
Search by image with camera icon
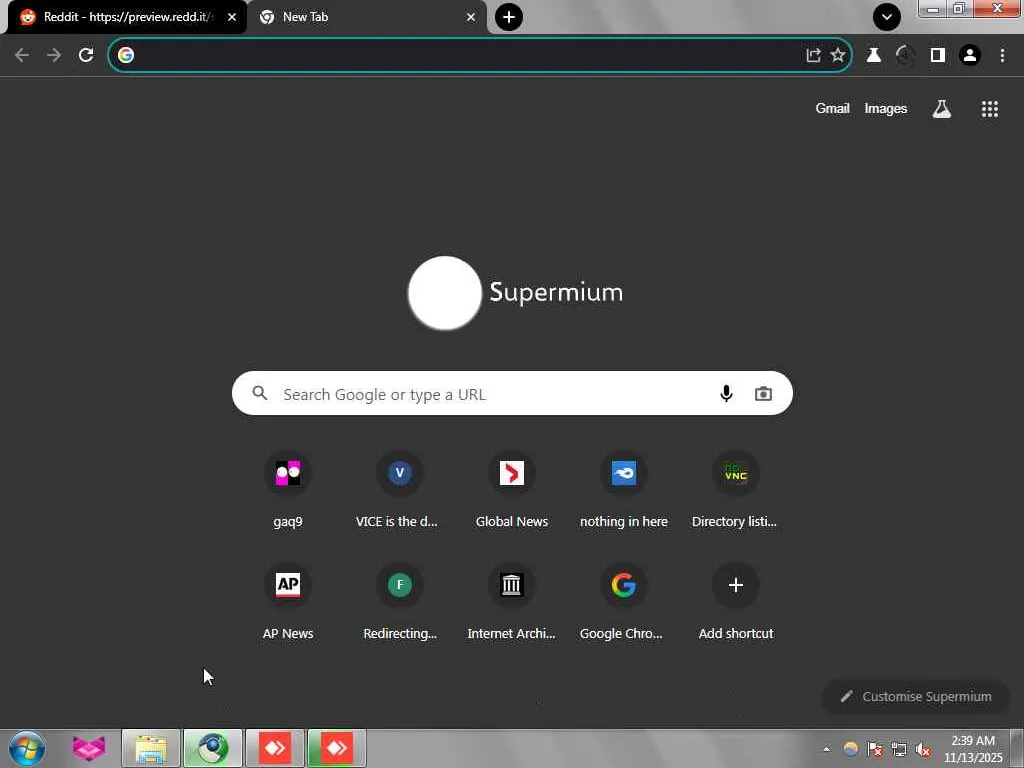click(763, 394)
